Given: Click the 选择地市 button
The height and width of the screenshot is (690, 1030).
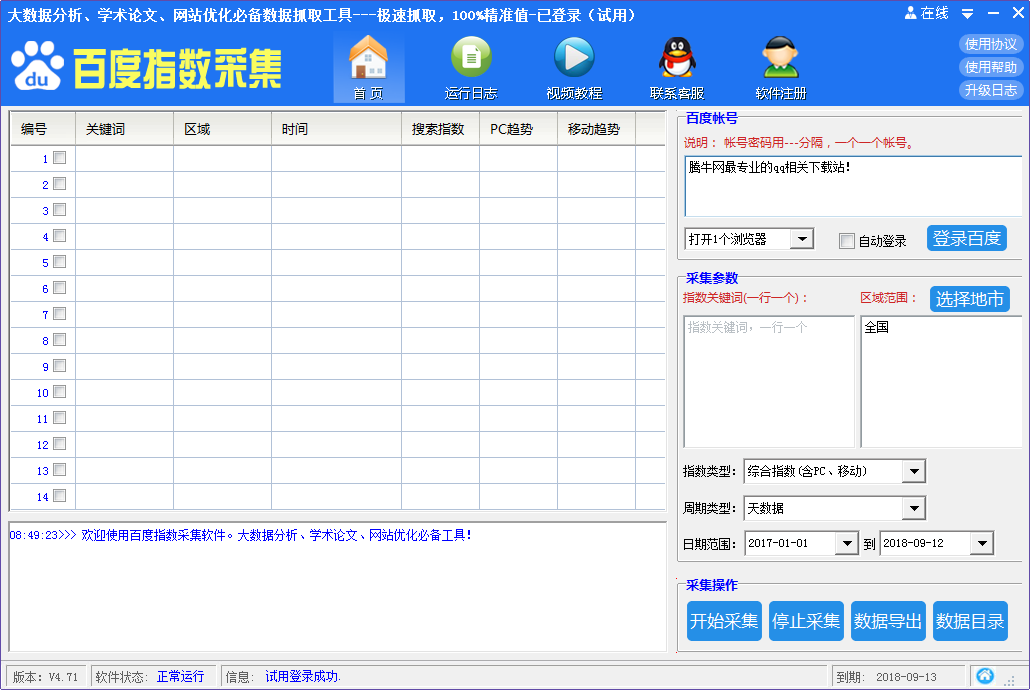Looking at the screenshot, I should coord(970,299).
